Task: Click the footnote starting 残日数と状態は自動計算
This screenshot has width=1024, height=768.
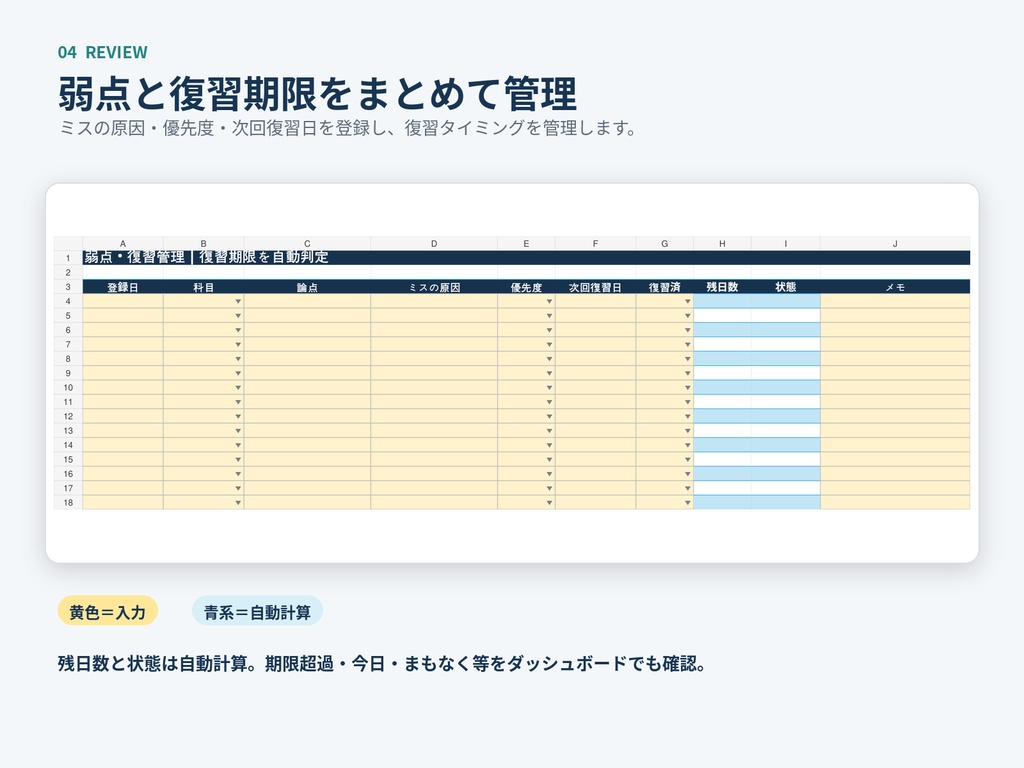Action: point(382,664)
